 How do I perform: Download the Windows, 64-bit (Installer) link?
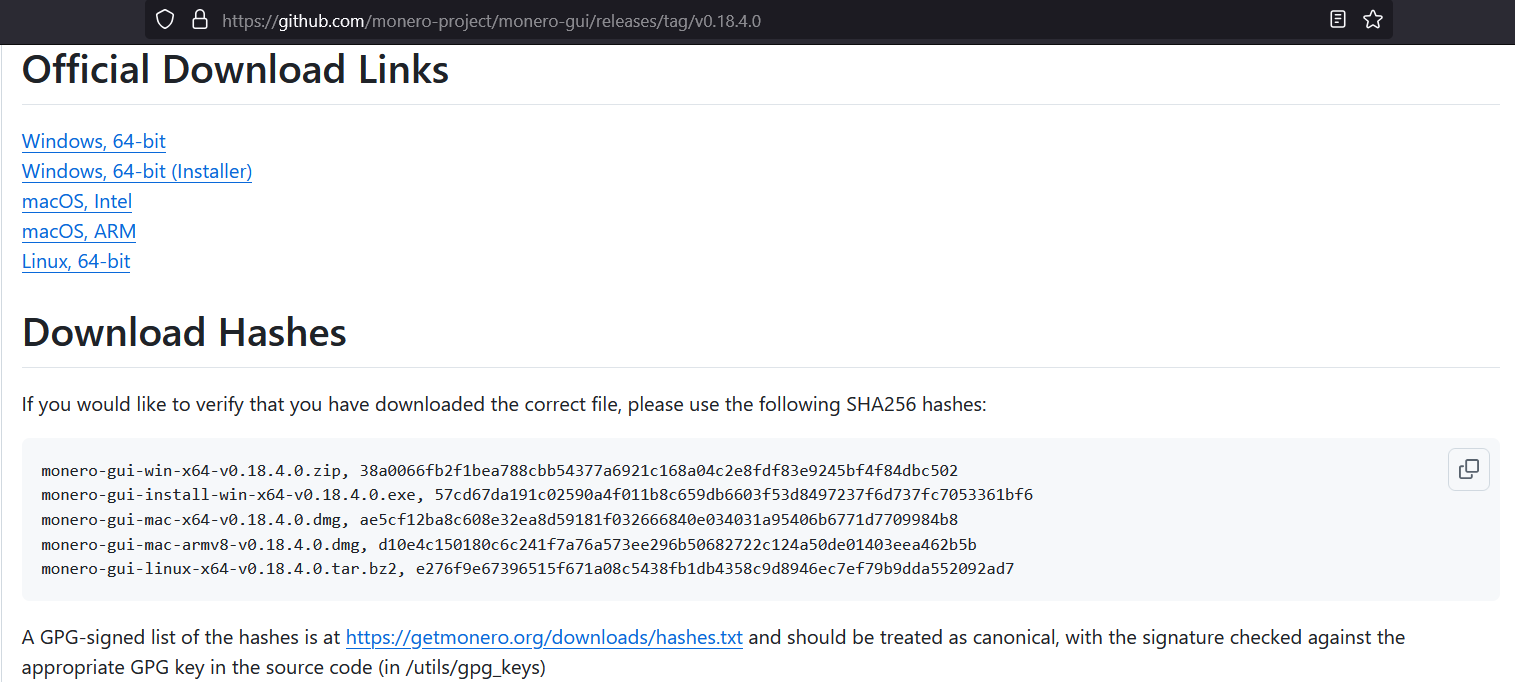pyautogui.click(x=137, y=171)
